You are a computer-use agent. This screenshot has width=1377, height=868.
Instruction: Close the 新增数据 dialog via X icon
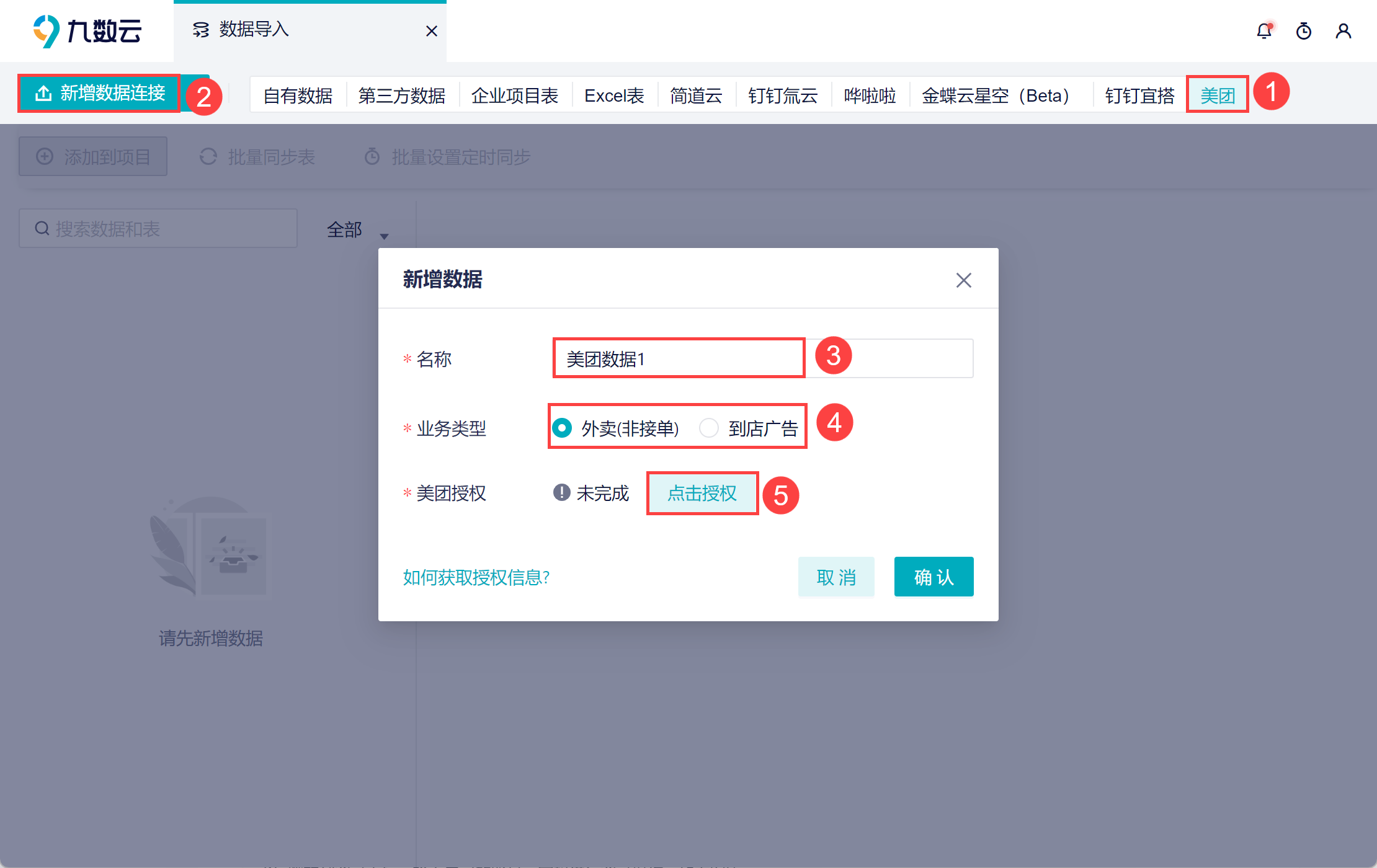(963, 280)
